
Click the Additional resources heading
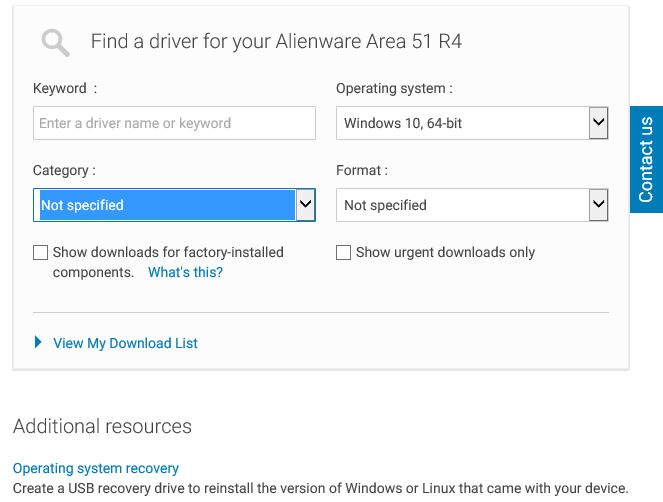coord(102,426)
